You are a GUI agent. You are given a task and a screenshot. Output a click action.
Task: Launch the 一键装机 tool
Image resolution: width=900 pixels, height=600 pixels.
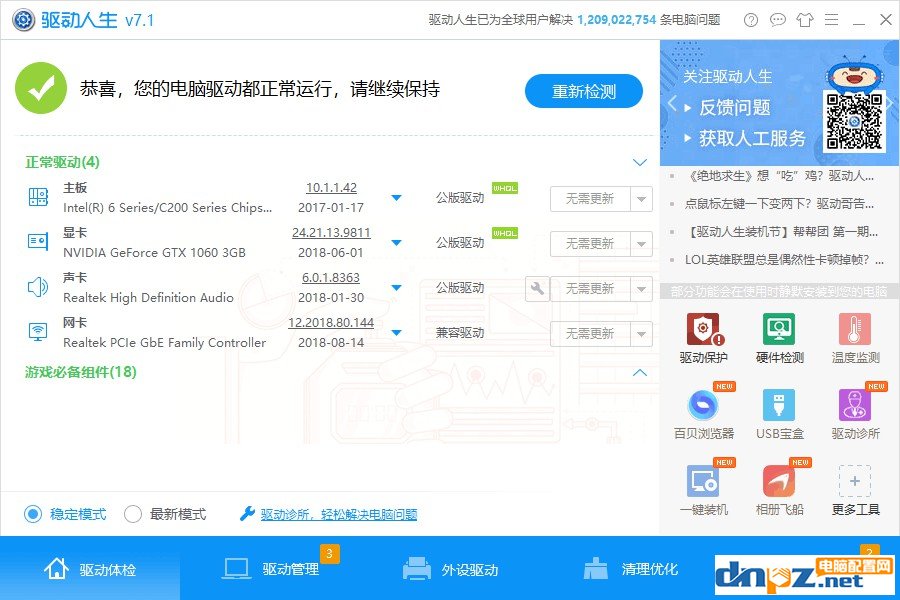click(x=703, y=481)
